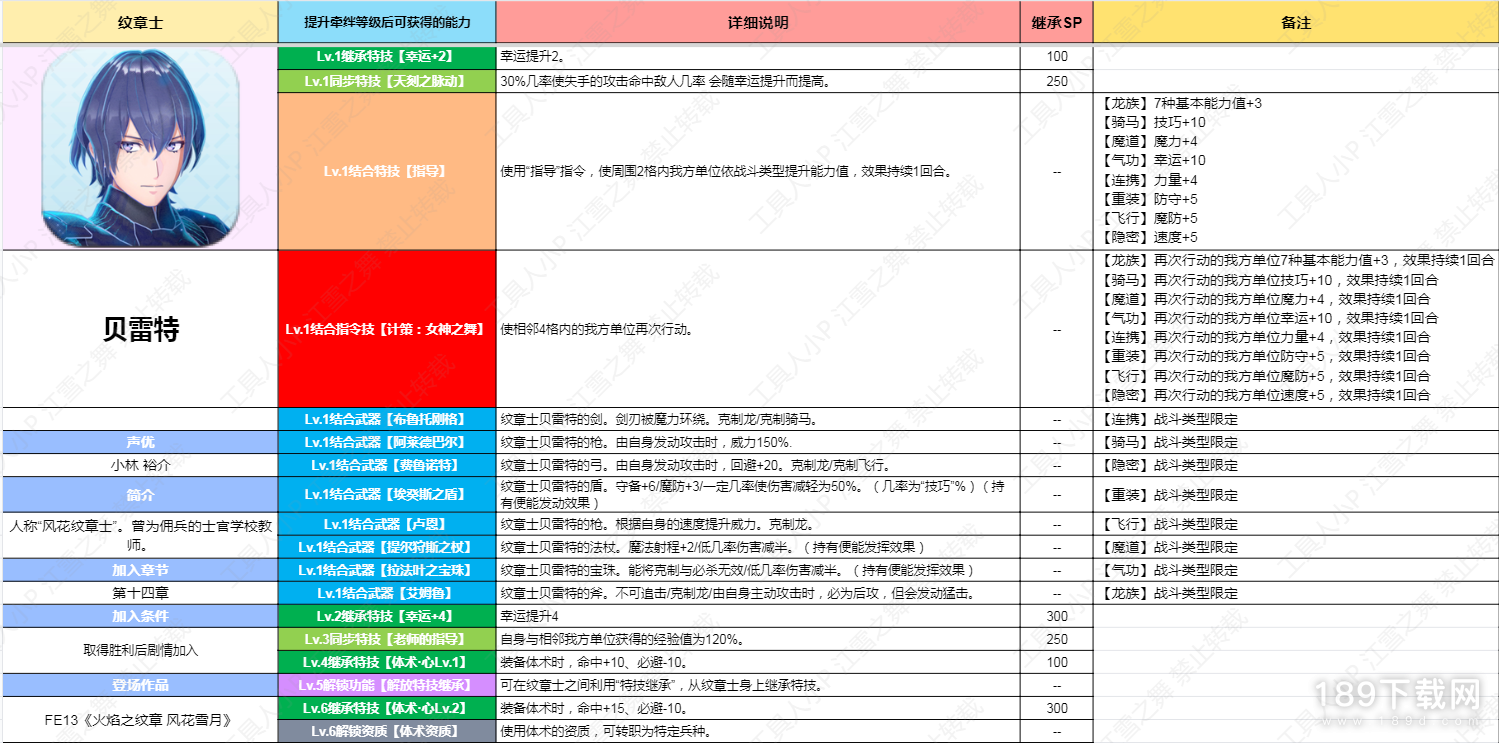The width and height of the screenshot is (1499, 743).
Task: Click the purple Lv.5解锁功能【解放特技继承】 cell
Action: click(387, 685)
